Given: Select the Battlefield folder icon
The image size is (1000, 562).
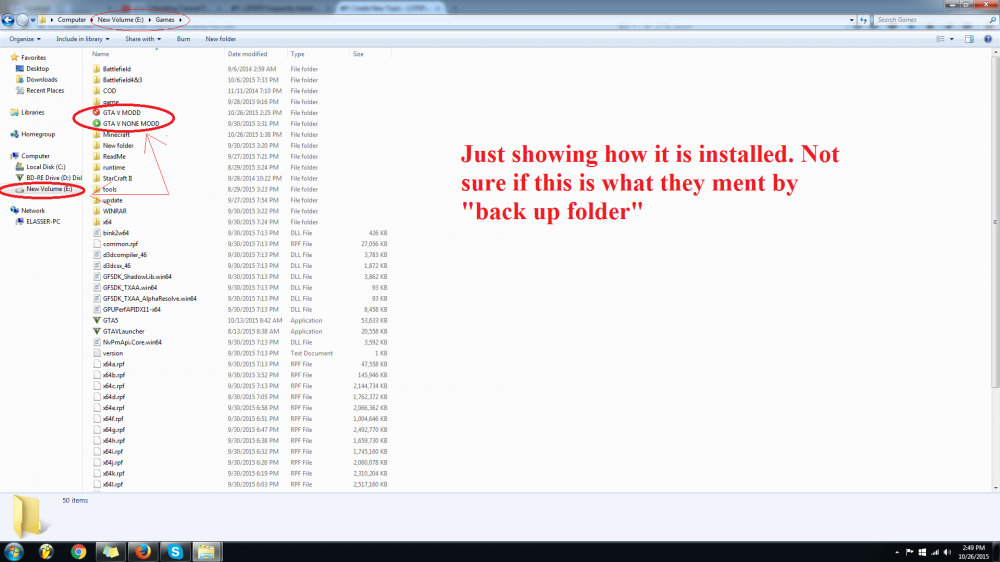Looking at the screenshot, I should point(96,69).
